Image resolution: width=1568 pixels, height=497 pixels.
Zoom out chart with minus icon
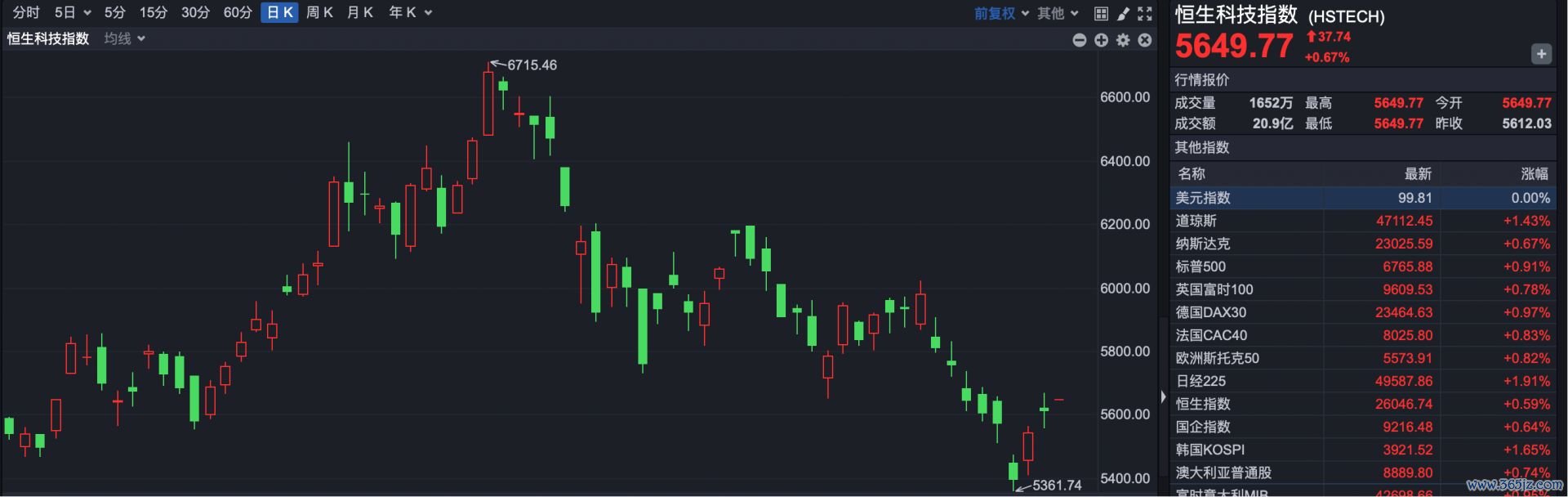point(1080,40)
